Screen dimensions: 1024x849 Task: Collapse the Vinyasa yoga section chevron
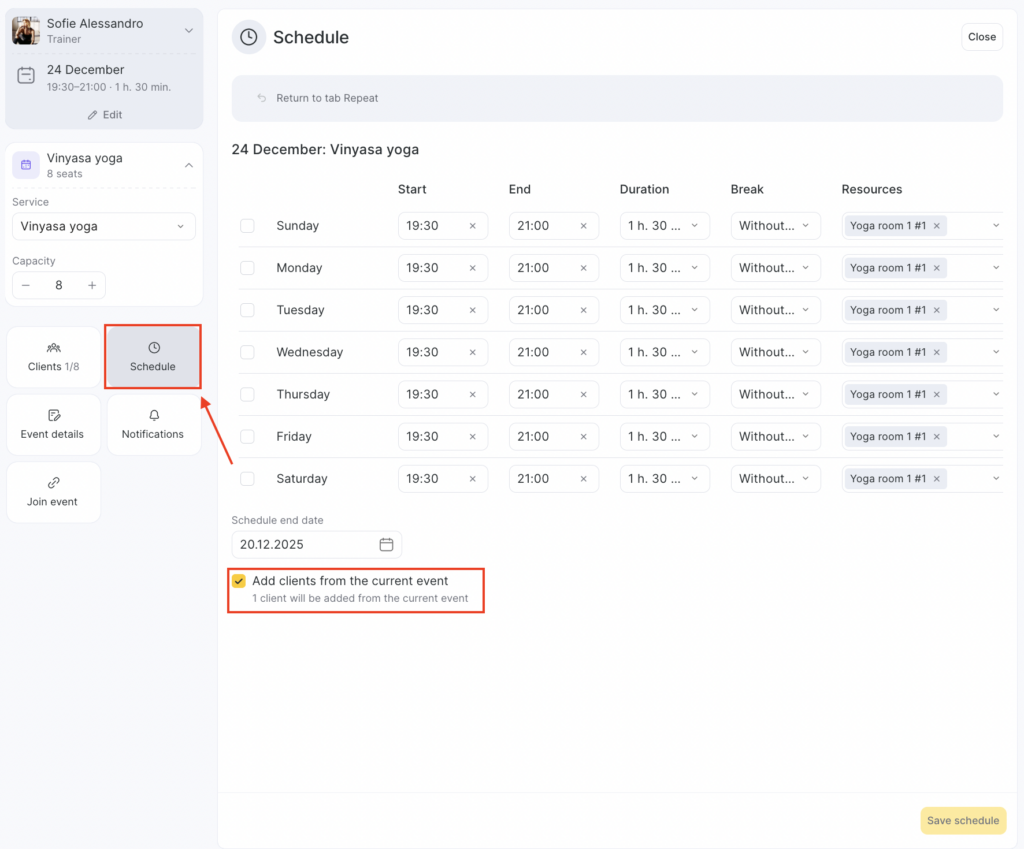188,165
